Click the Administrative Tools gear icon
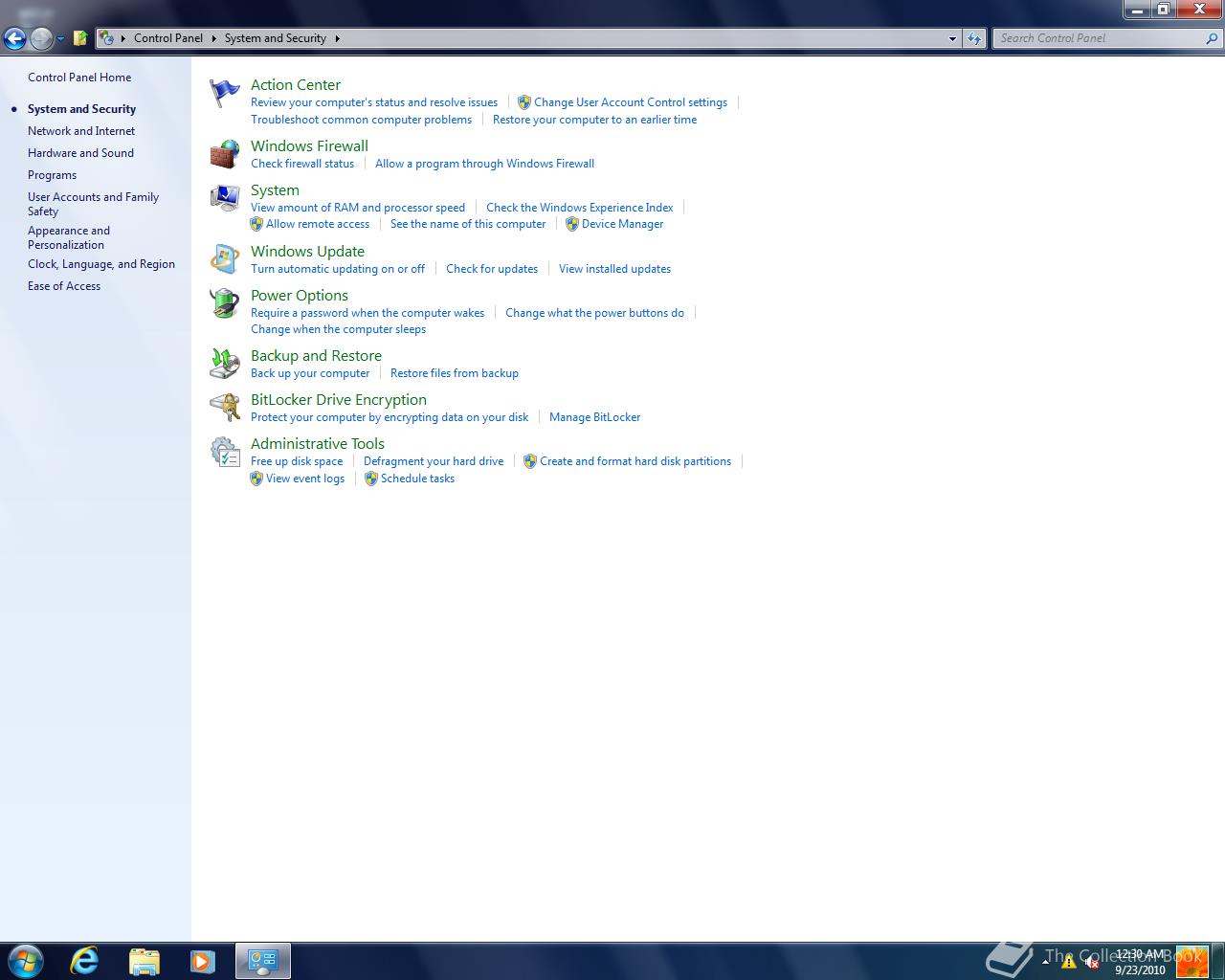Screen dimensions: 1225x980 pyautogui.click(x=224, y=452)
